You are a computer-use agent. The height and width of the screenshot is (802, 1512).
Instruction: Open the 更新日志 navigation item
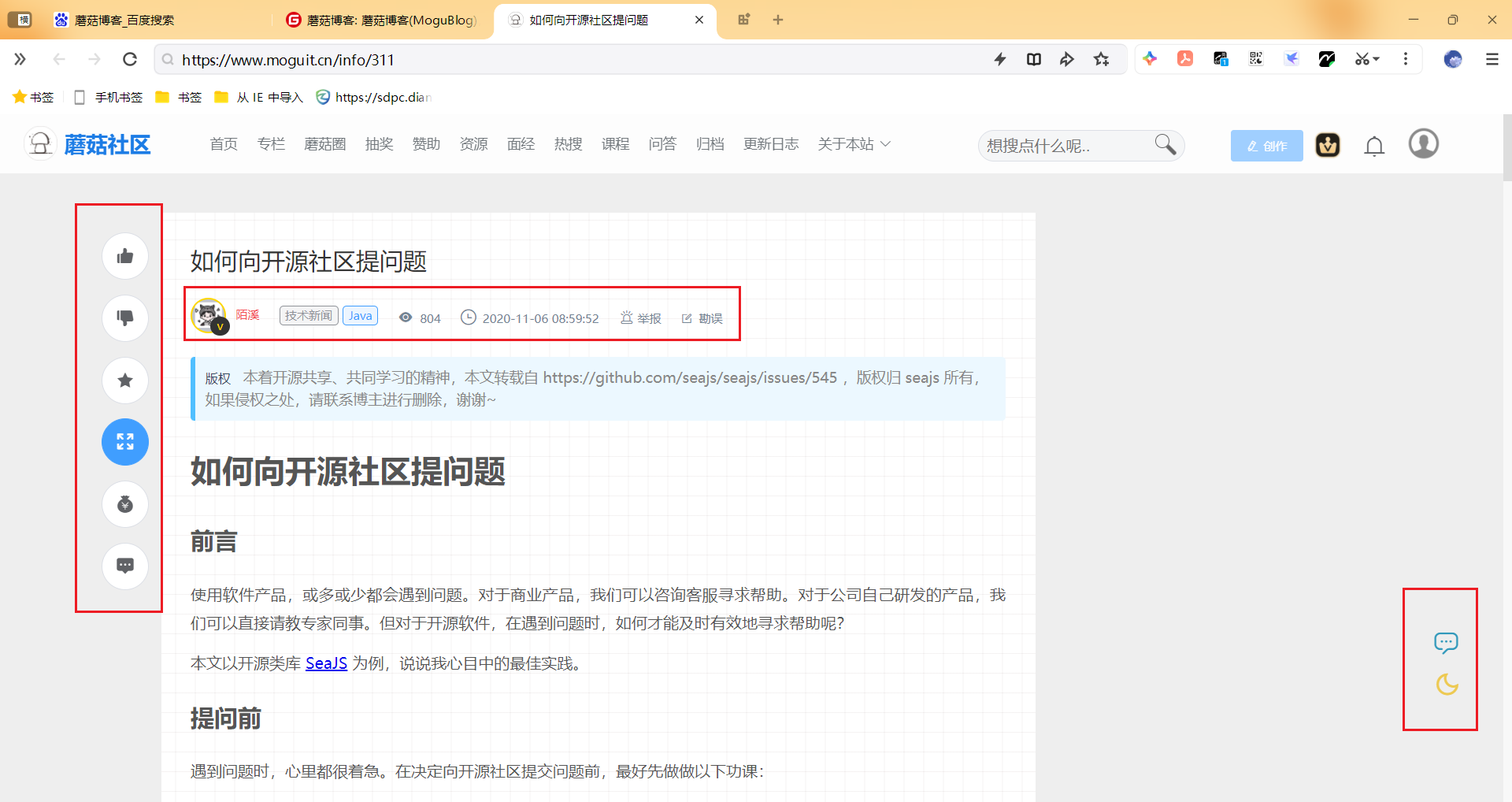coord(771,144)
